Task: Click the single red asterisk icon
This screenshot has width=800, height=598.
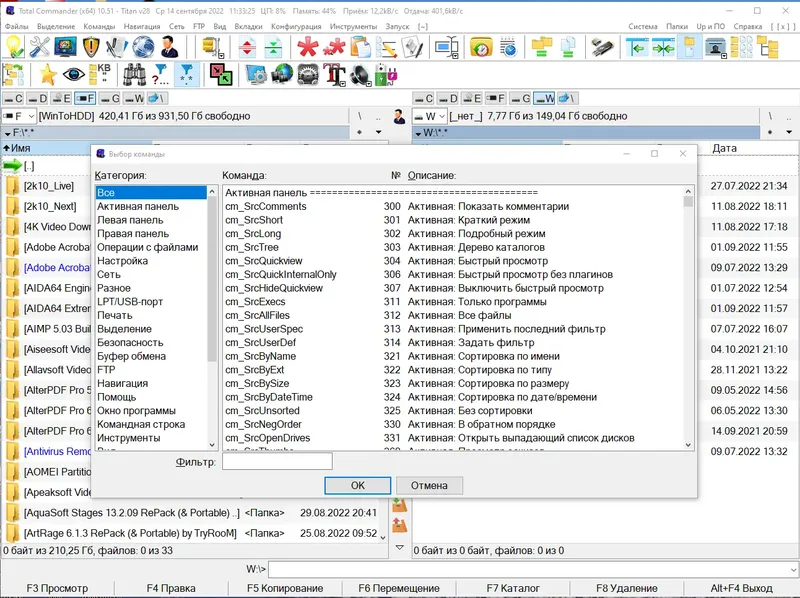Action: (308, 47)
